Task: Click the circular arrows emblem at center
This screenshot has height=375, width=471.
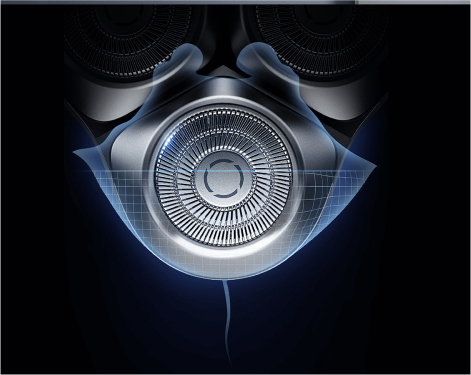Action: tap(222, 179)
